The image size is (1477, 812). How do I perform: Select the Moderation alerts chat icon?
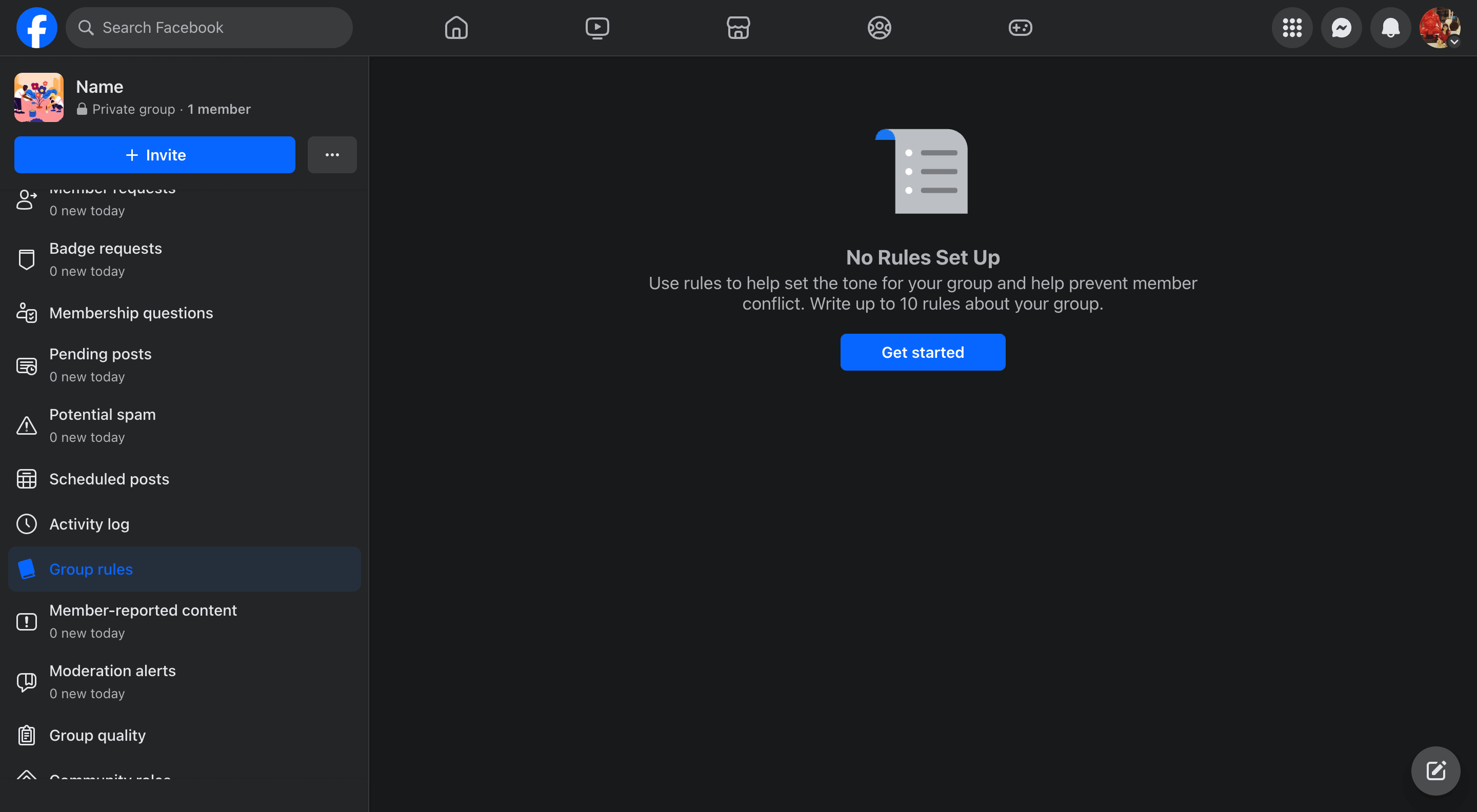(27, 681)
